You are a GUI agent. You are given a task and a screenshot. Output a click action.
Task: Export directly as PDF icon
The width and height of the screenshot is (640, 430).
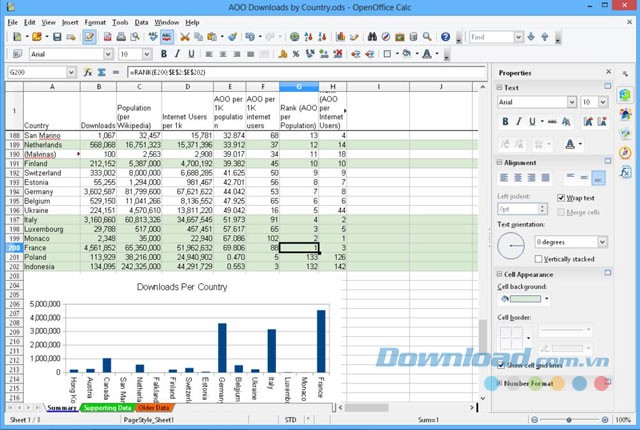coord(107,37)
